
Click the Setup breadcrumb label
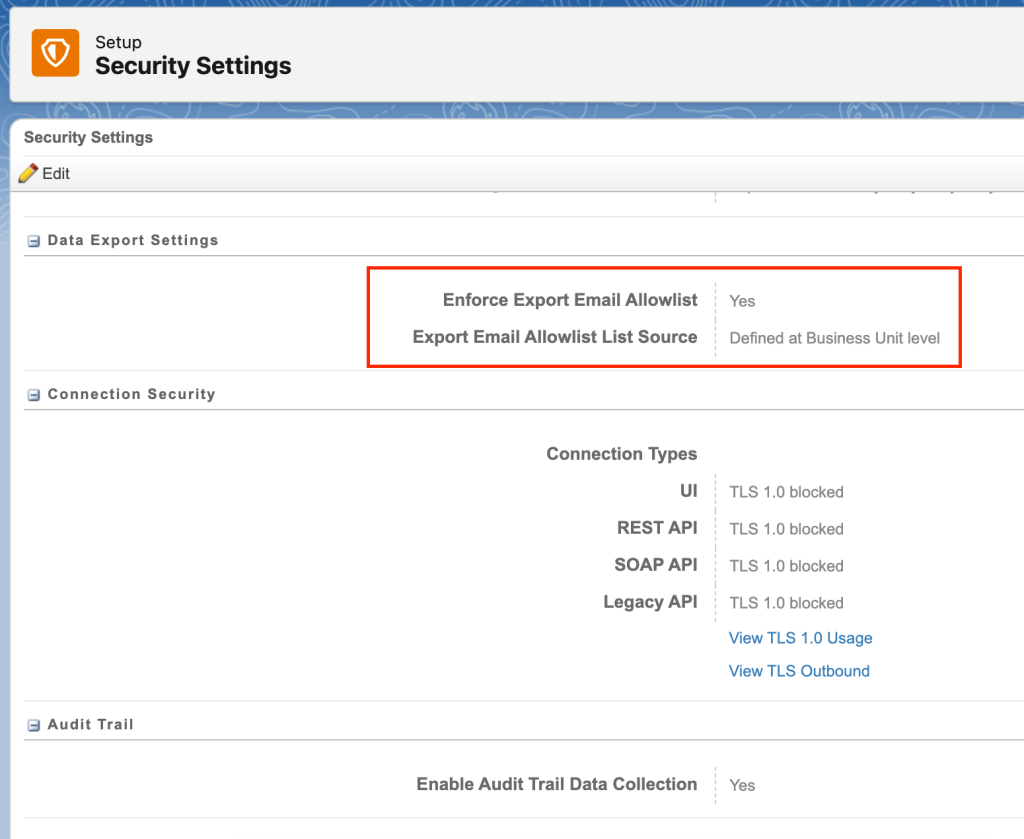coord(118,42)
